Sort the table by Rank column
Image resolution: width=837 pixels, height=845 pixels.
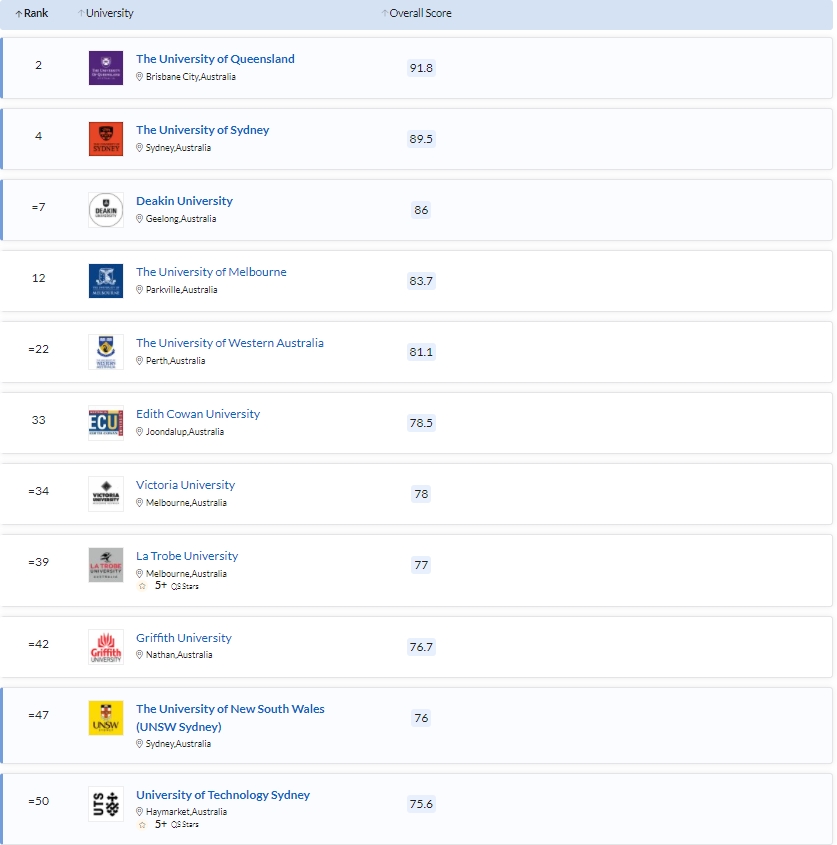32,14
